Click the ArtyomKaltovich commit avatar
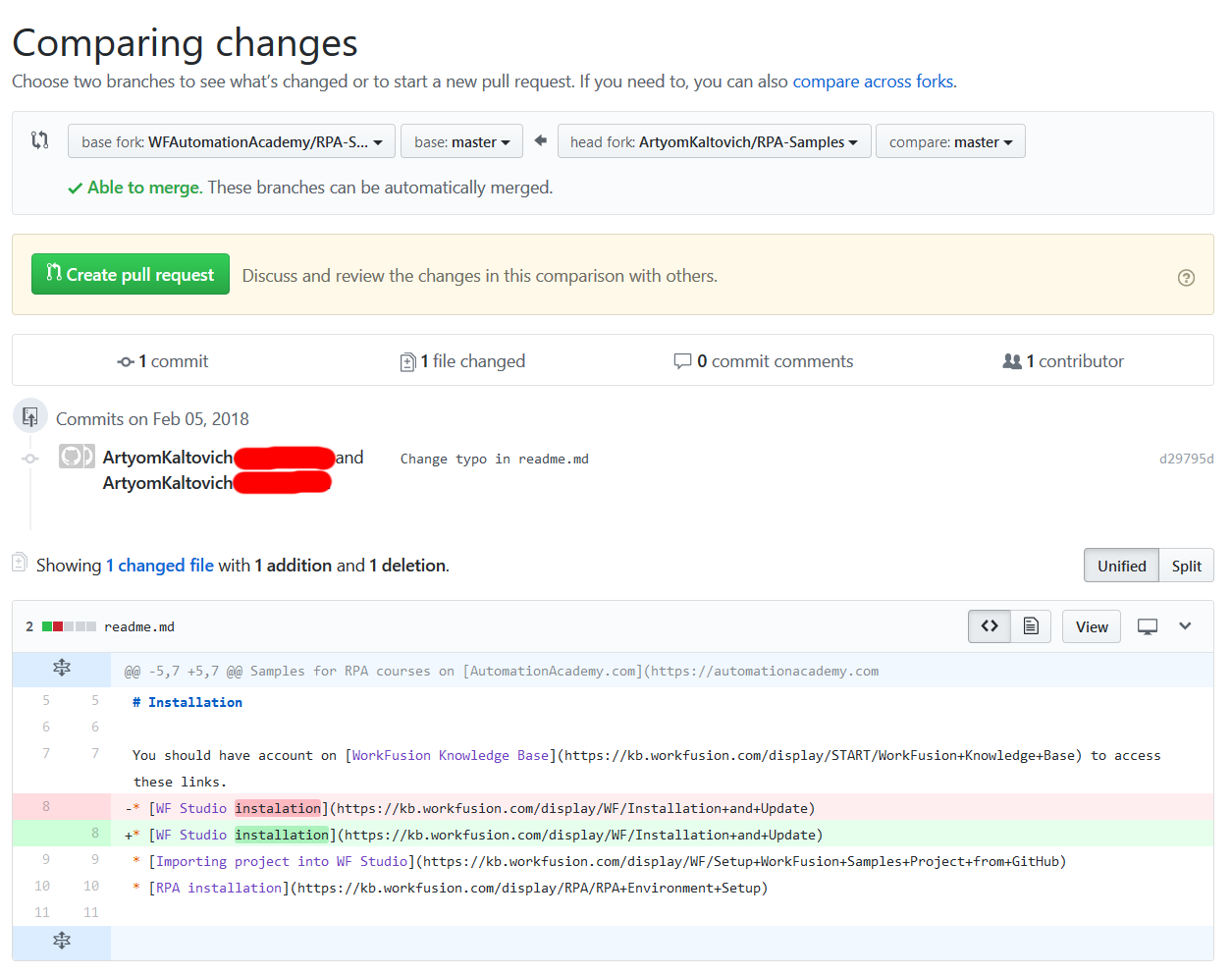1232x974 pixels. coord(77,457)
